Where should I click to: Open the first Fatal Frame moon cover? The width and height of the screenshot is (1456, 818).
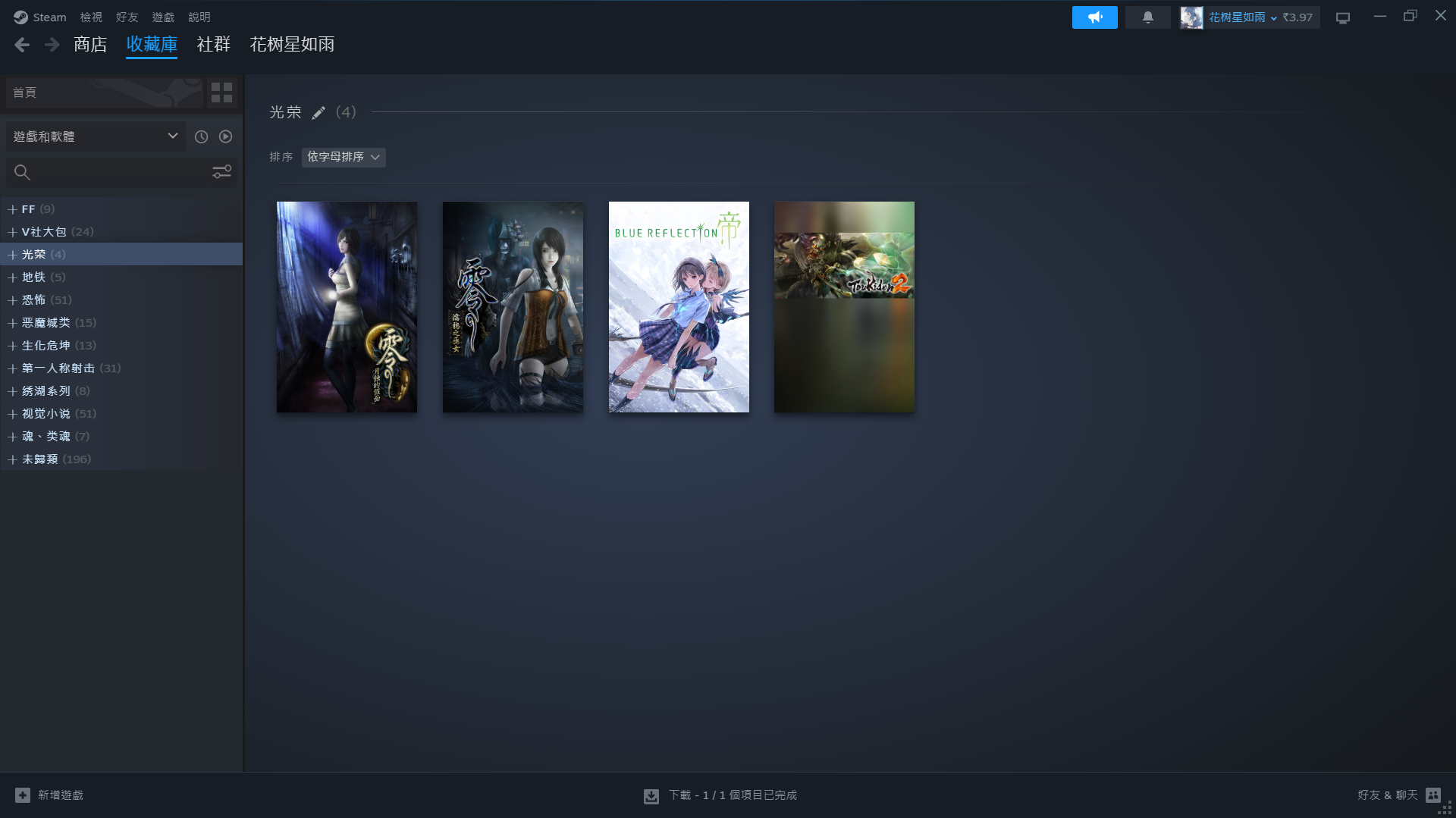click(x=347, y=307)
